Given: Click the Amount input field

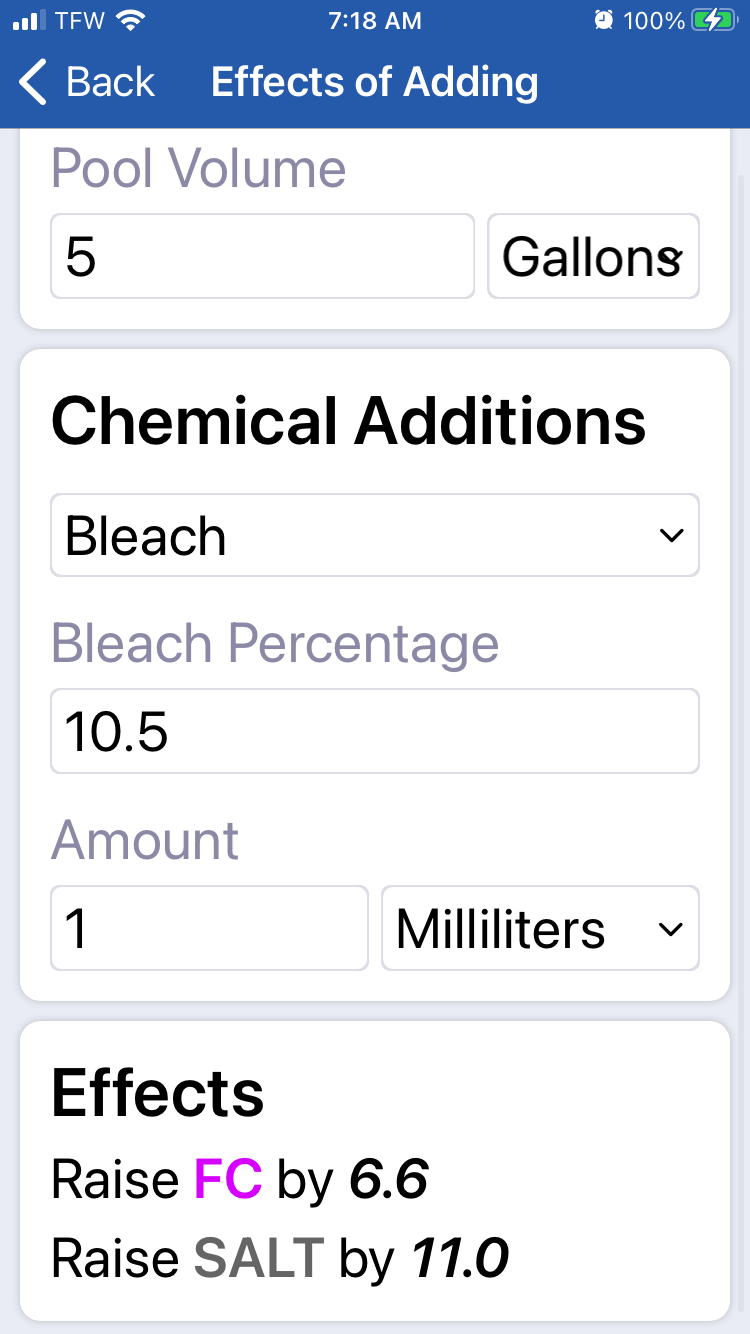Looking at the screenshot, I should 209,928.
